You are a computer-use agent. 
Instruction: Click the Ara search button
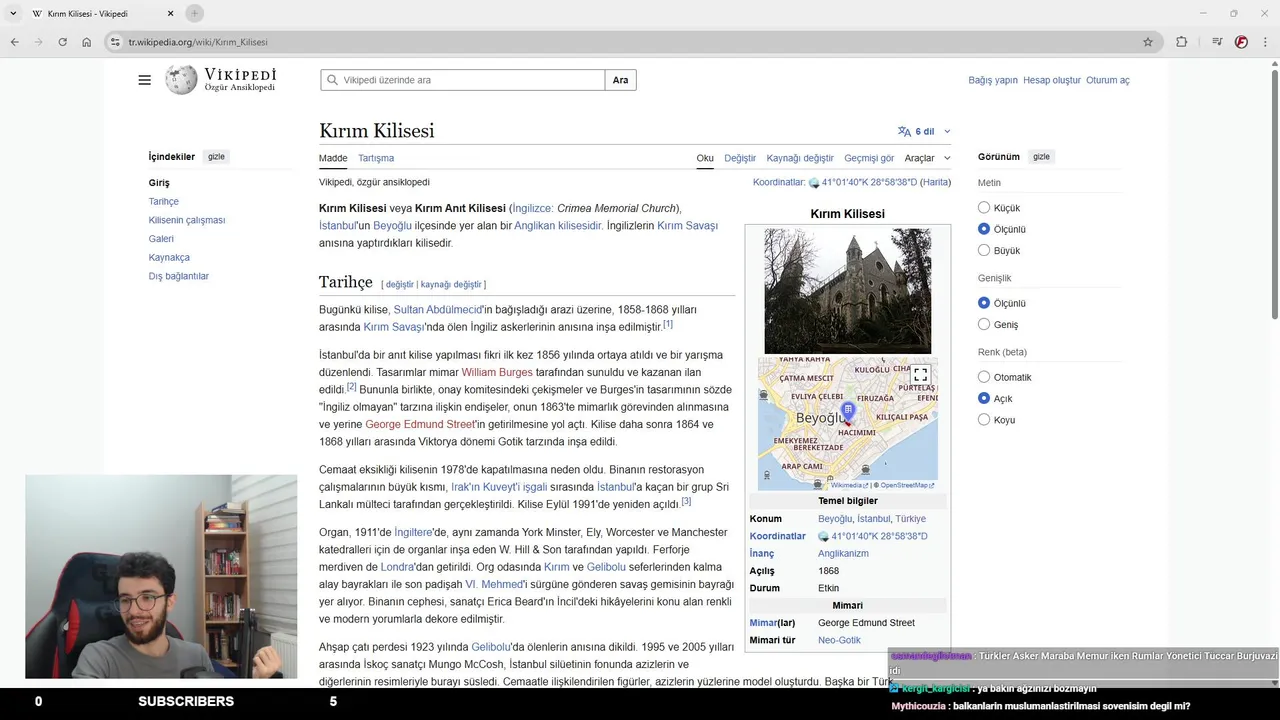click(x=620, y=80)
